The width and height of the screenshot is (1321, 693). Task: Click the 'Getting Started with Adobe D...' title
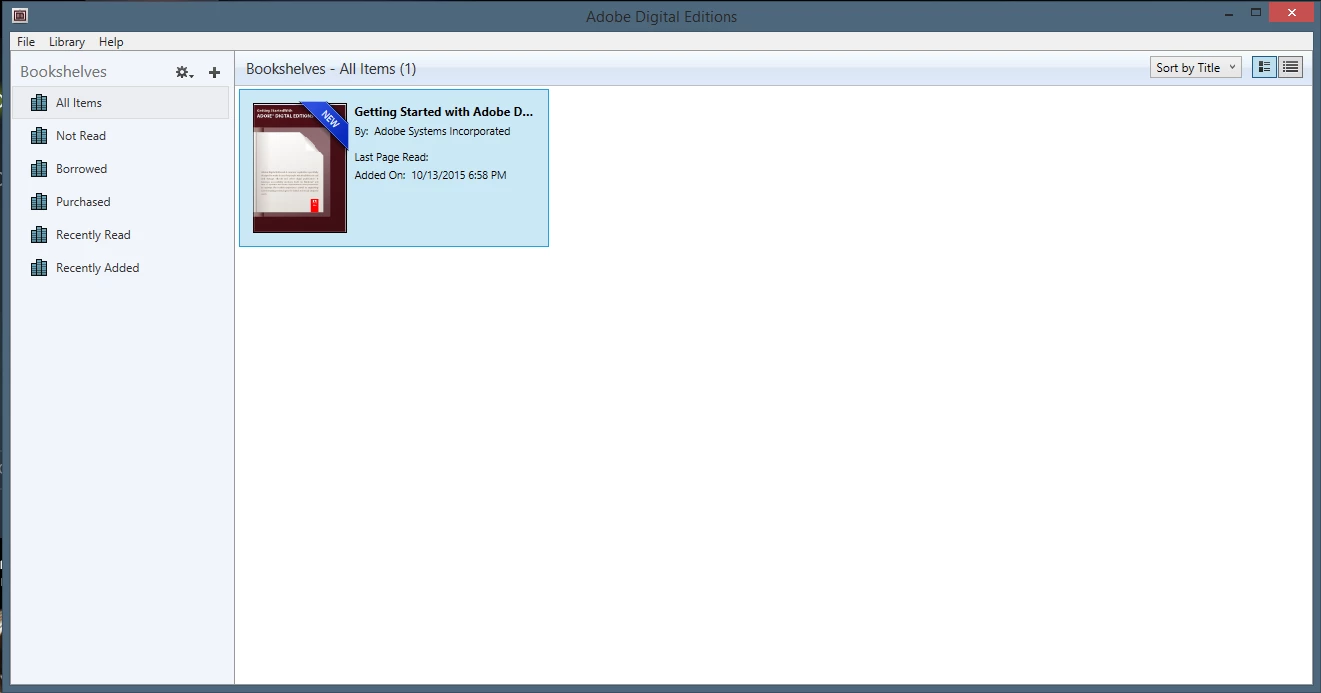(x=444, y=112)
